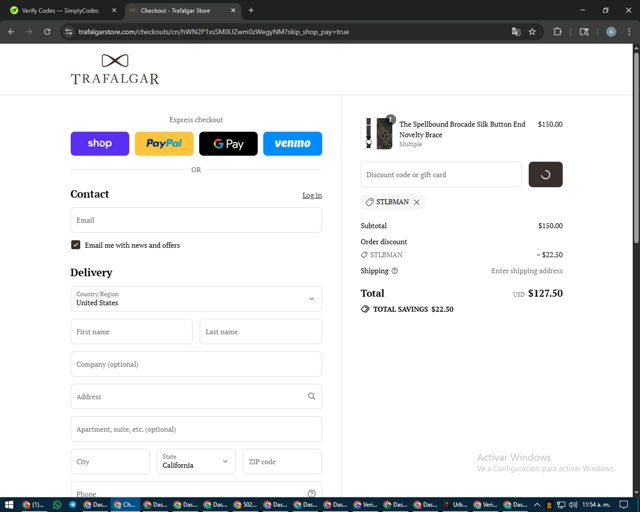The image size is (640, 512).
Task: Click the Enter shipping address text
Action: click(527, 271)
